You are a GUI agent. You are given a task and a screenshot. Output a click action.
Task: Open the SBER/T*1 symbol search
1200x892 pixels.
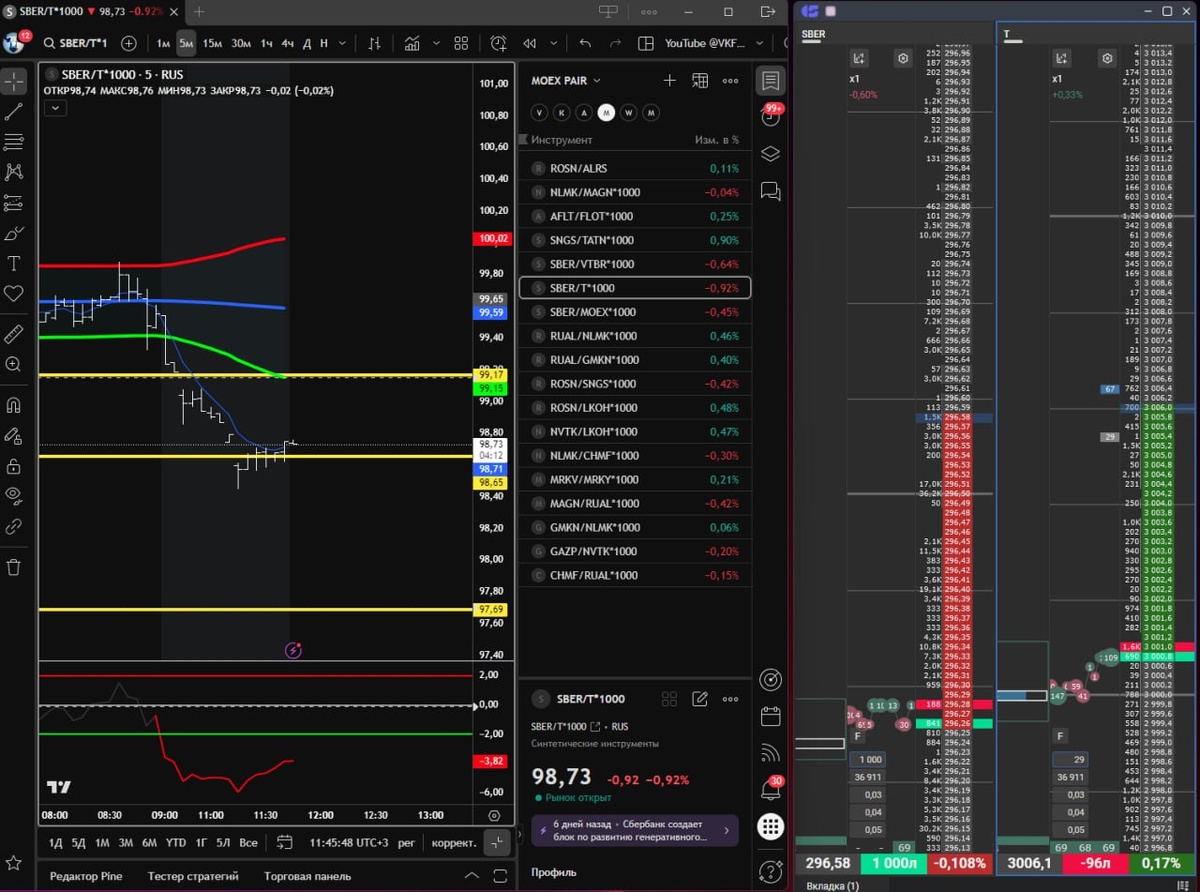click(x=76, y=43)
